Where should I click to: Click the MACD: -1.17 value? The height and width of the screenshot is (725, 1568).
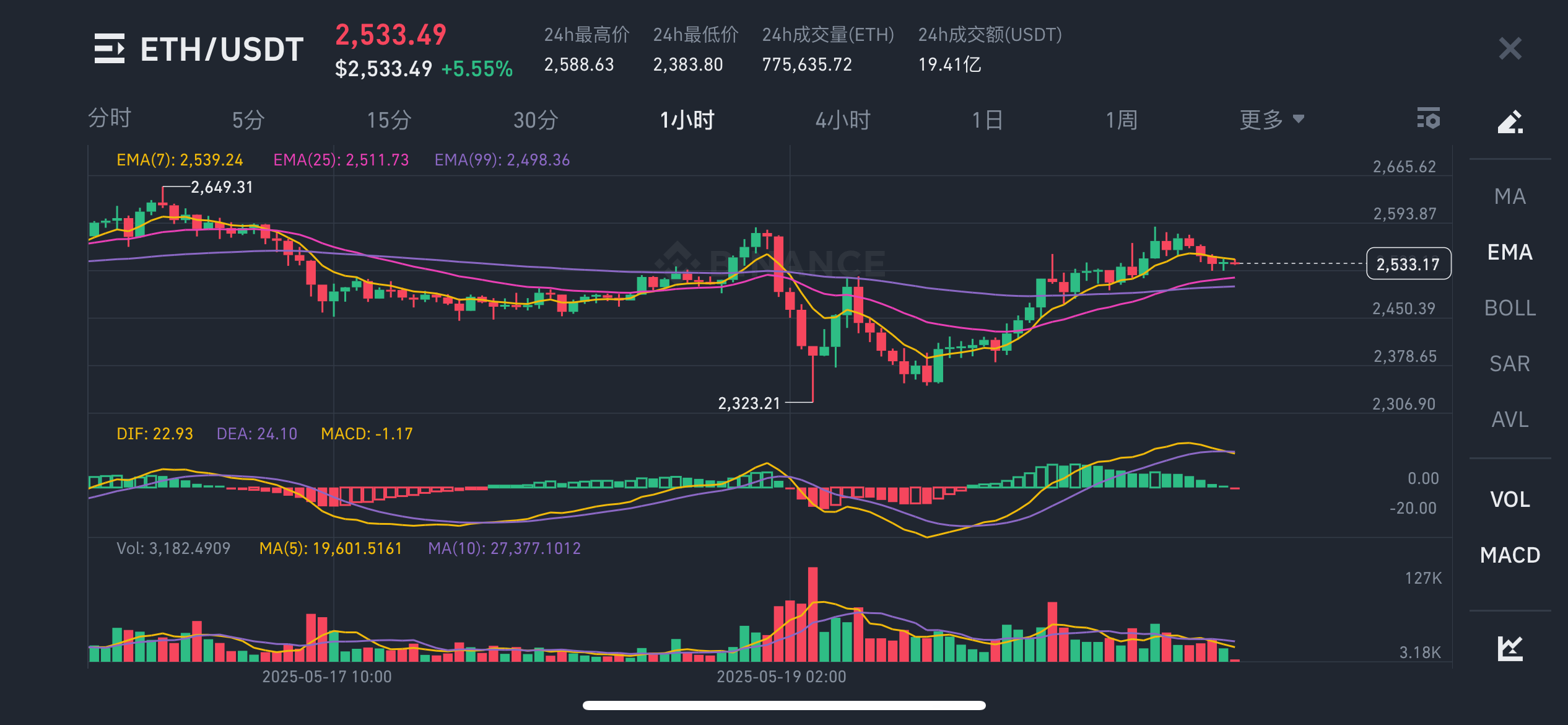tap(367, 434)
